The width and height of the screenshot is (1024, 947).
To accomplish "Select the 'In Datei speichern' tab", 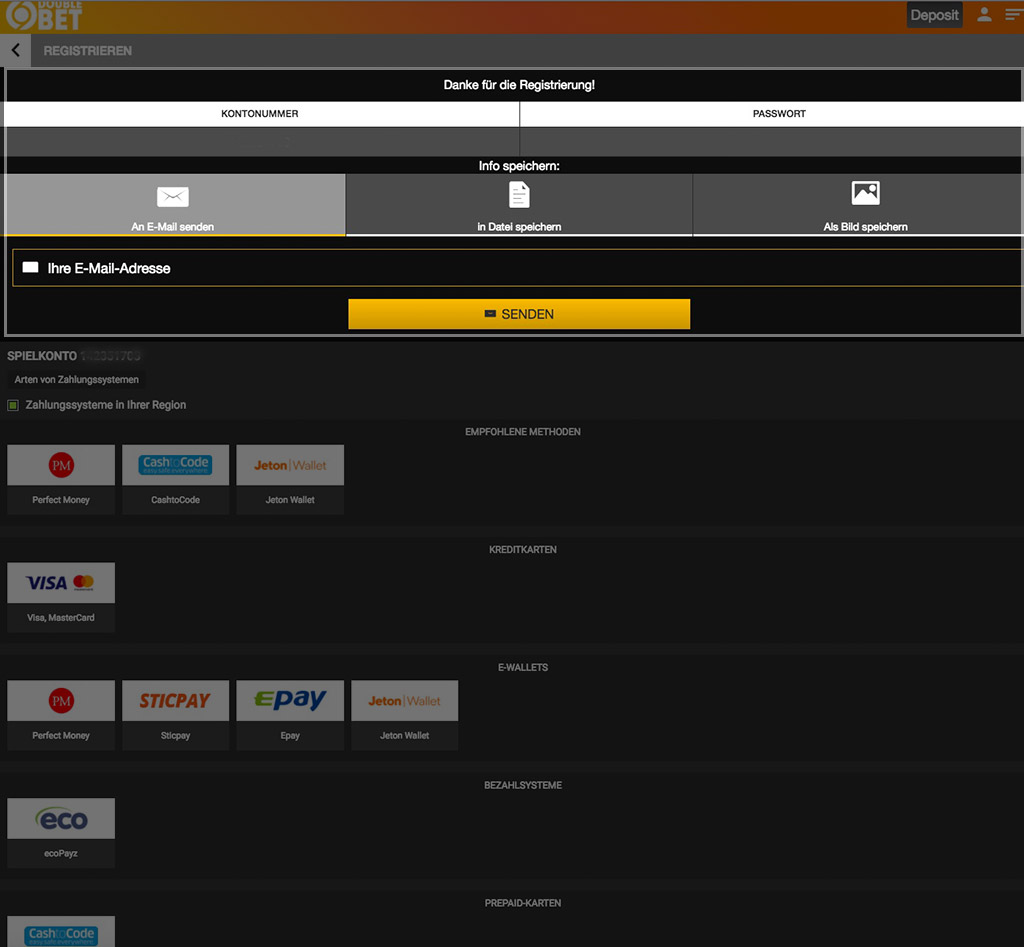I will (x=519, y=204).
